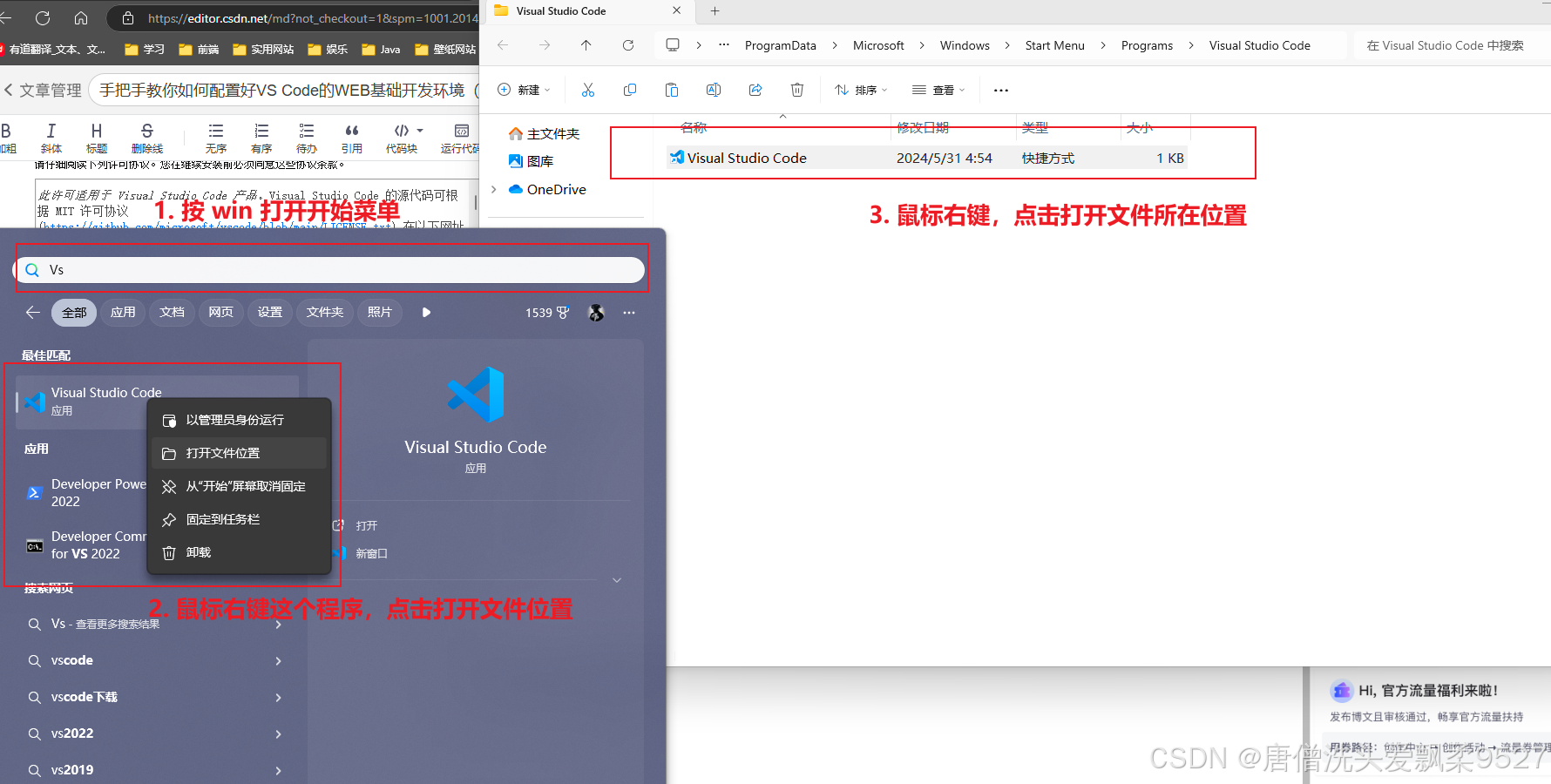The image size is (1551, 784).
Task: Copy selected item in File Explorer toolbar
Action: coord(630,90)
